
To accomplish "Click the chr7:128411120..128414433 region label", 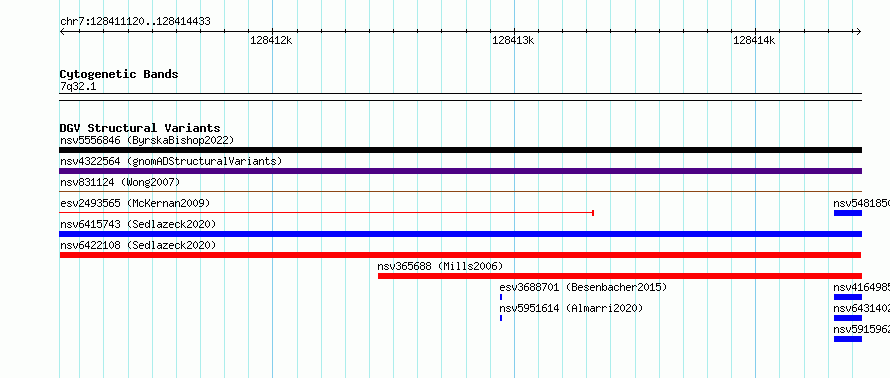I will 135,22.
